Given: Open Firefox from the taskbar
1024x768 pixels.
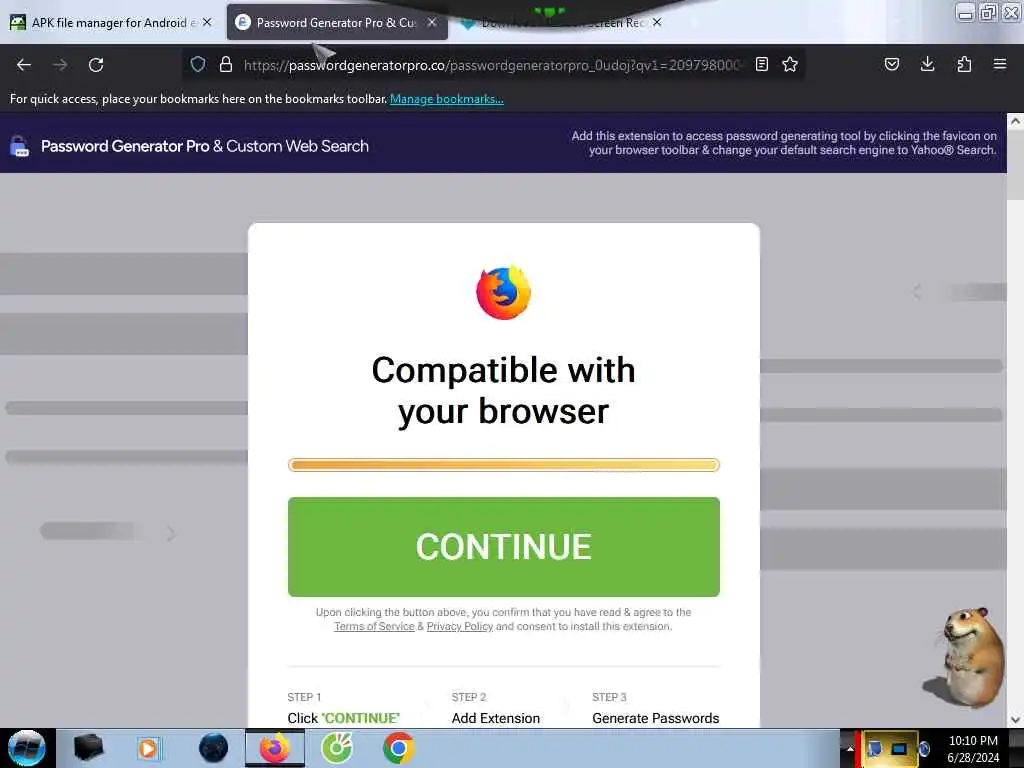Looking at the screenshot, I should click(275, 748).
